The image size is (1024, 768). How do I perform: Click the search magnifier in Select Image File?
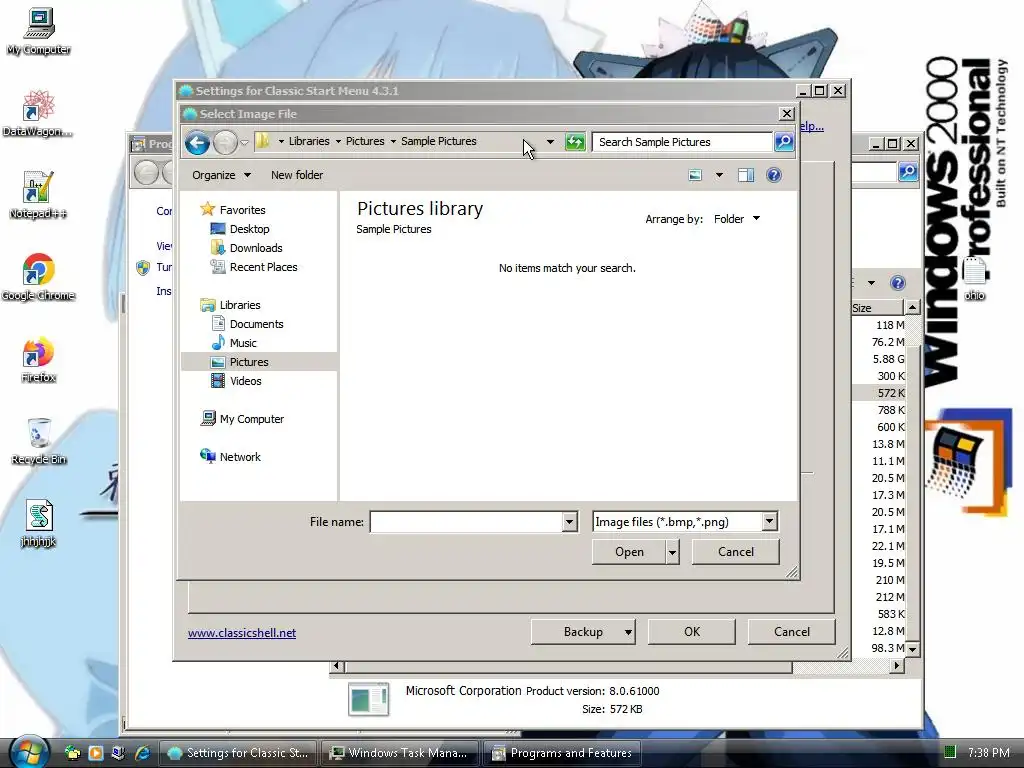[x=784, y=142]
